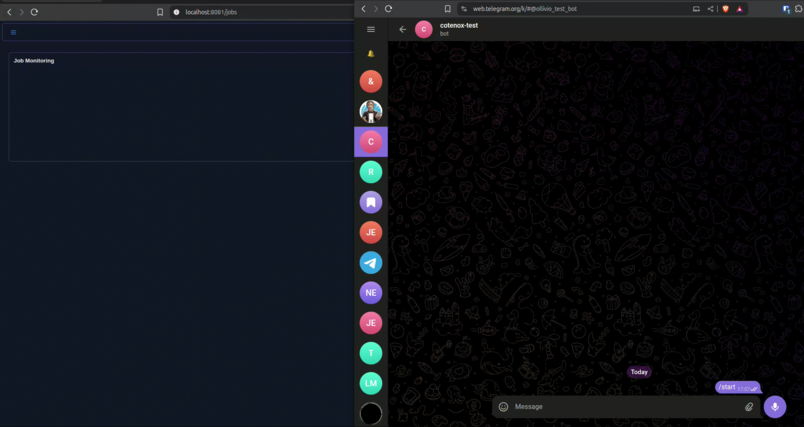Open cotenox-test bot profile avatar
804x427 pixels.
(424, 29)
